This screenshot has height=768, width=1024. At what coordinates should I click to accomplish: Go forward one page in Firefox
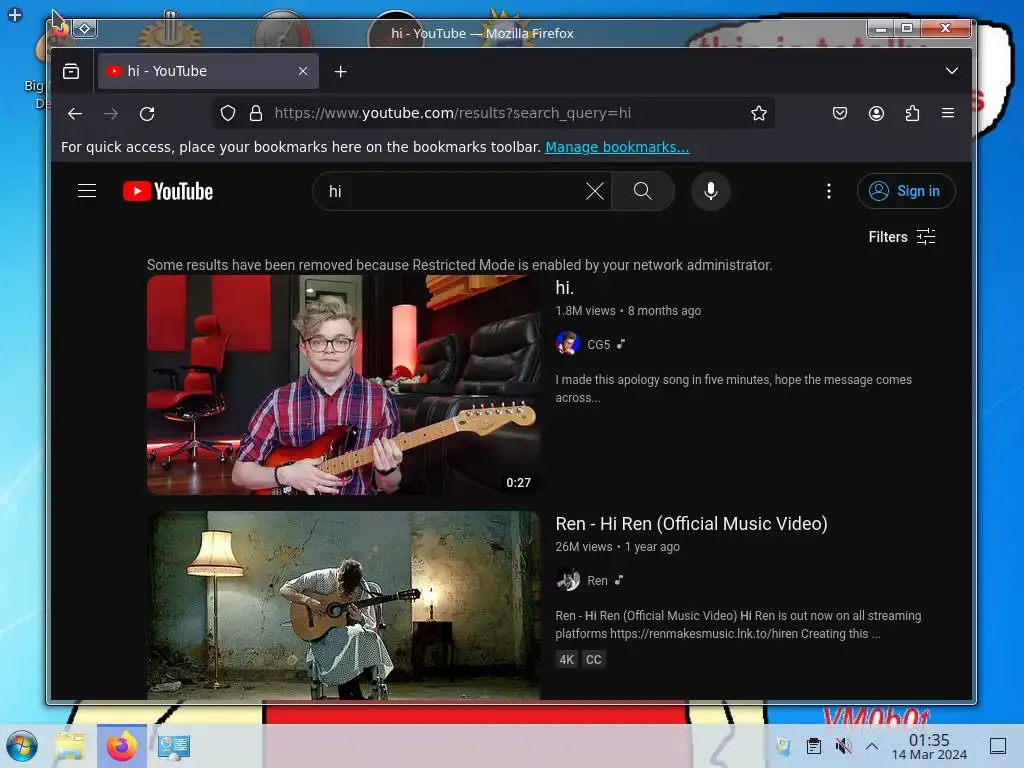111,114
